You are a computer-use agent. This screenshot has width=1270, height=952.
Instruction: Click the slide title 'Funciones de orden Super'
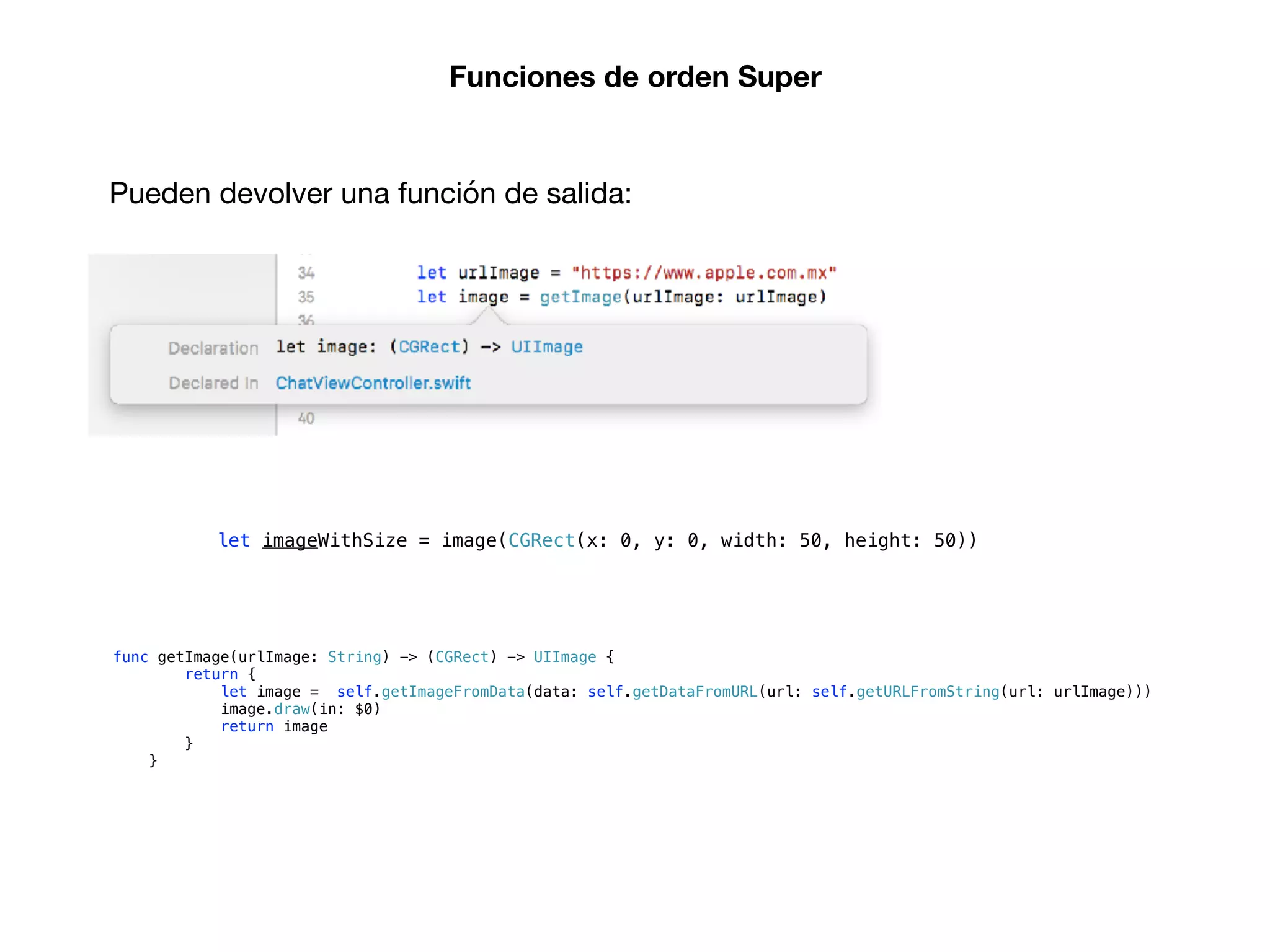coord(635,77)
